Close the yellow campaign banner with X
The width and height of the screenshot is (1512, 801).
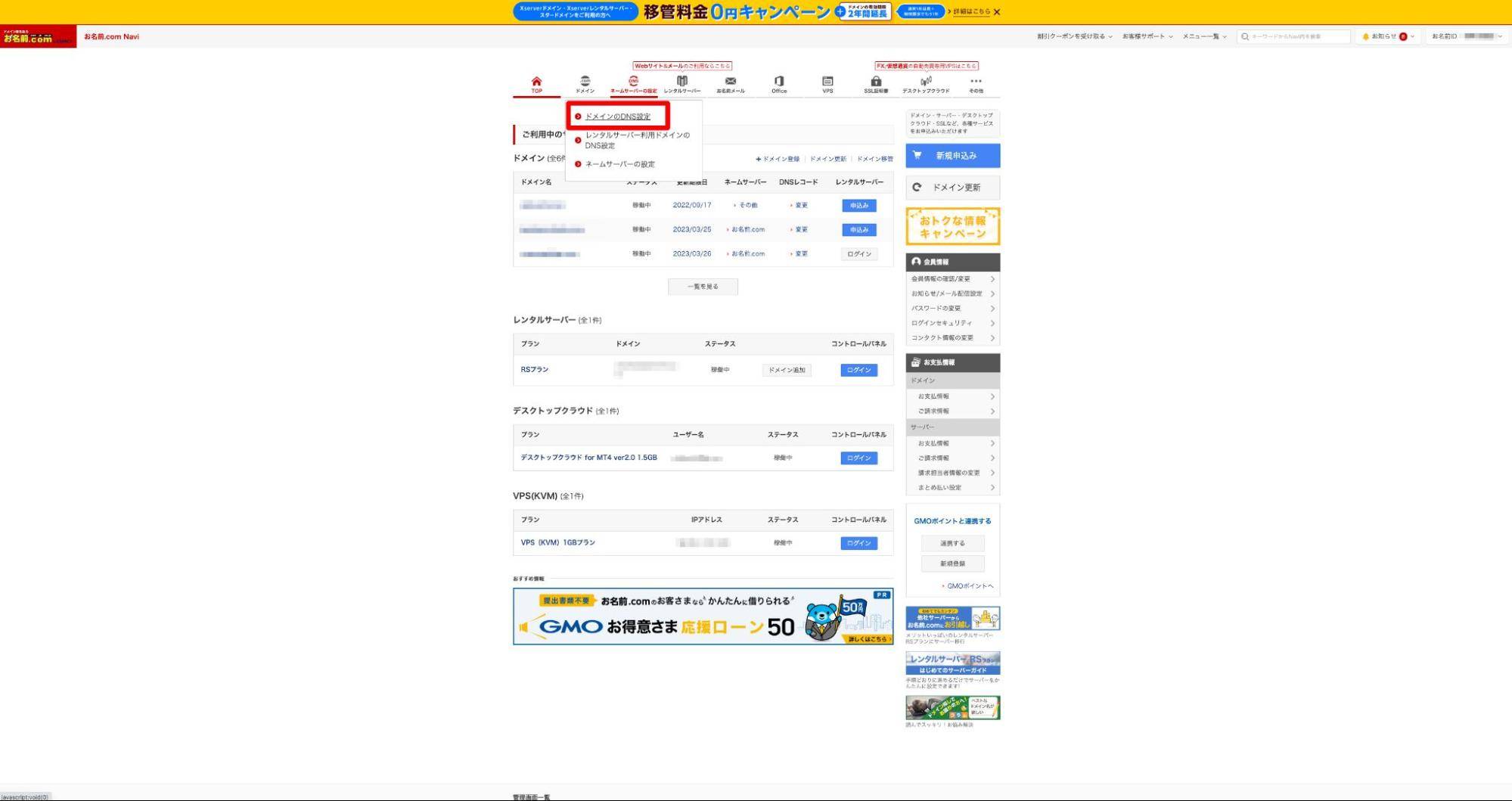pos(997,12)
